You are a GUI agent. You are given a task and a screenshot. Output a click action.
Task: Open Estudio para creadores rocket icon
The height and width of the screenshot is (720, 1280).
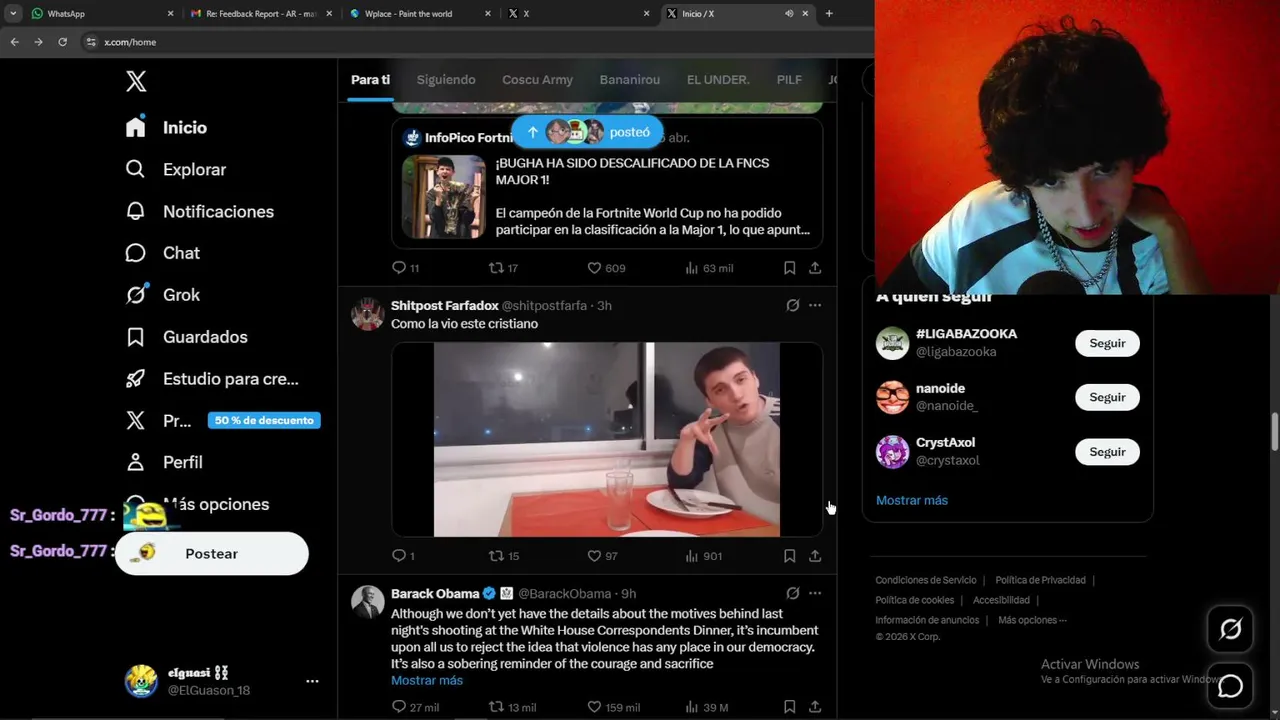pyautogui.click(x=135, y=379)
